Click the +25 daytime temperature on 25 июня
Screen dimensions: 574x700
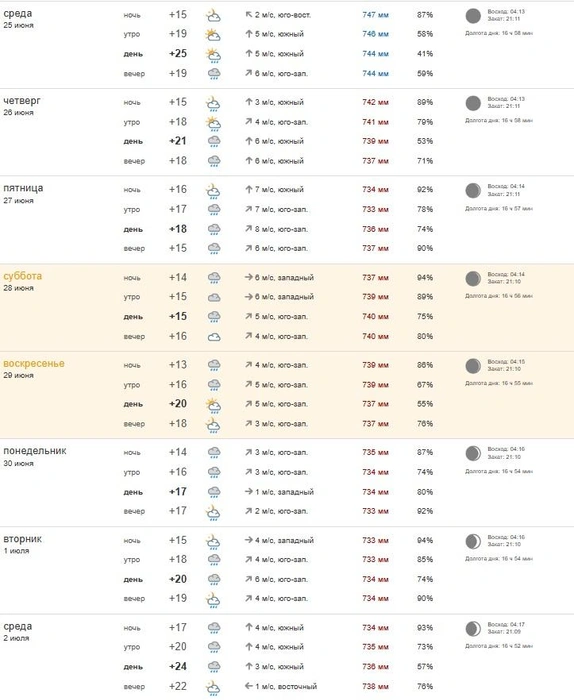point(178,54)
